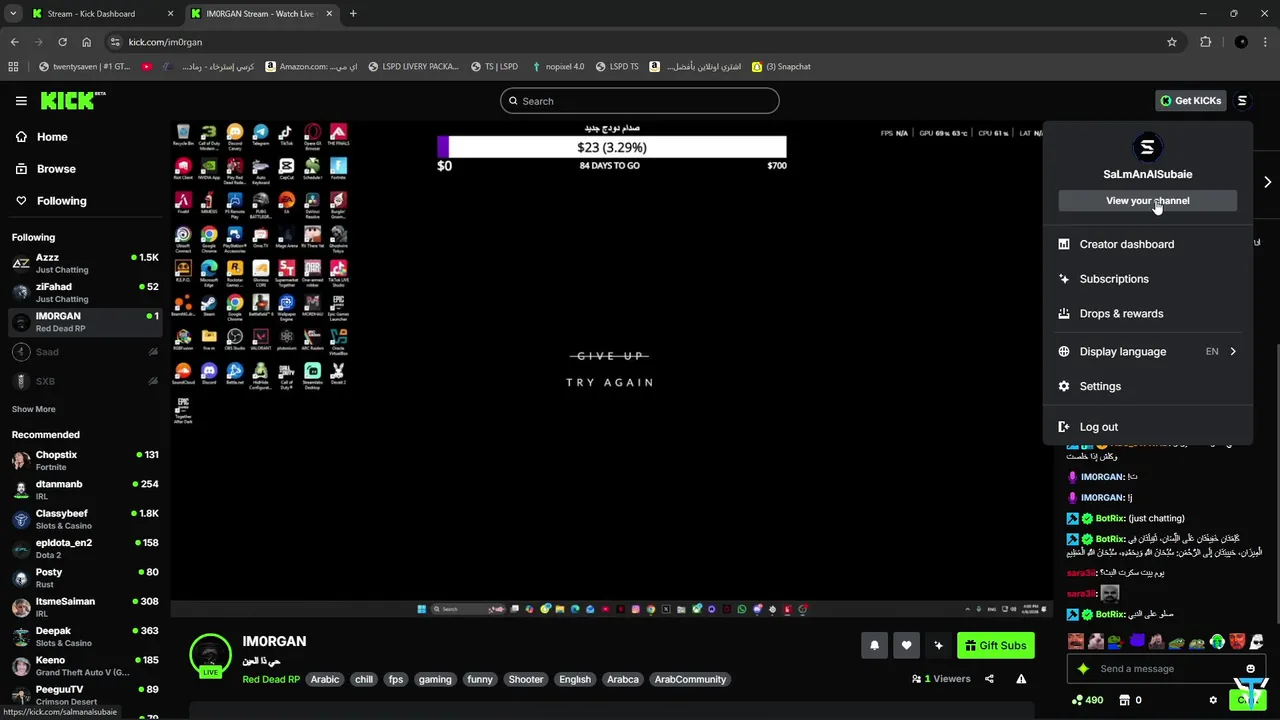Image resolution: width=1280 pixels, height=720 pixels.
Task: Click the Kick search field
Action: [640, 101]
